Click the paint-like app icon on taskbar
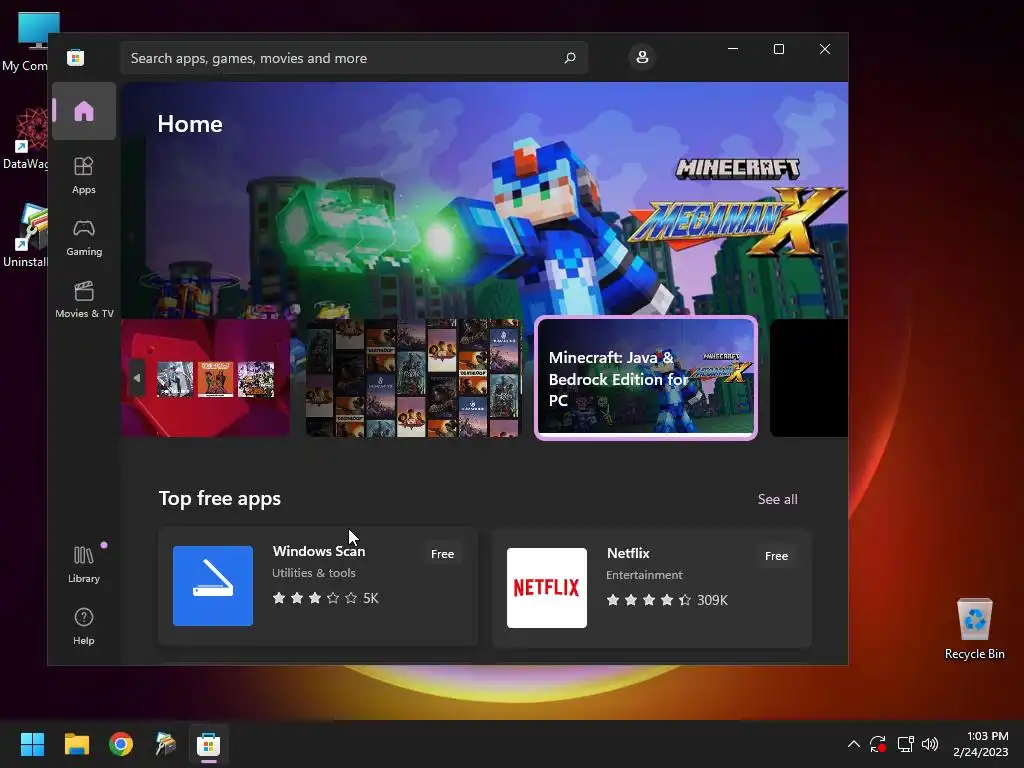Image resolution: width=1024 pixels, height=768 pixels. point(165,744)
